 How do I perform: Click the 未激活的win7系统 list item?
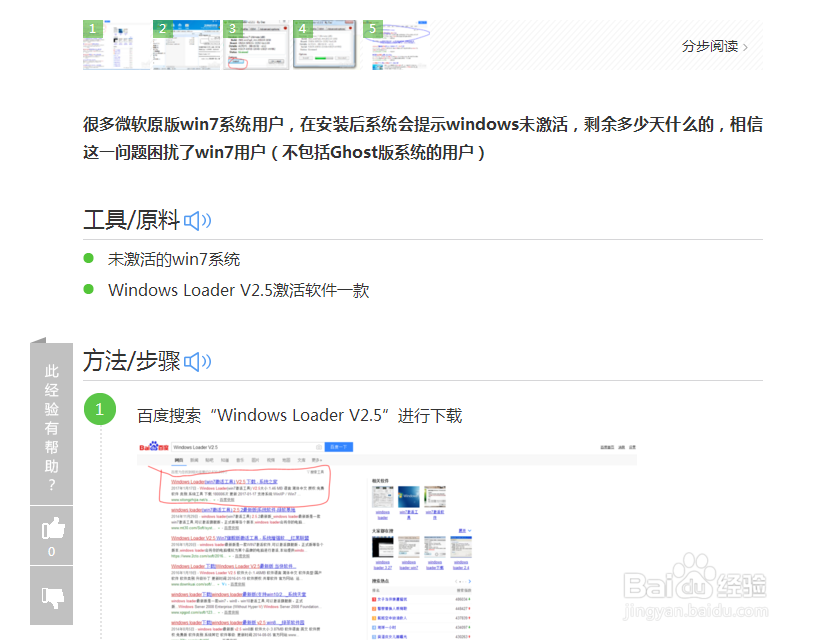[174, 259]
